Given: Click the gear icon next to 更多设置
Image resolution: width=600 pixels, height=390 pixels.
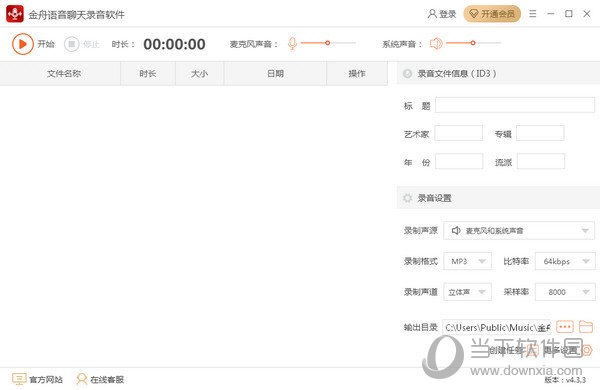Looking at the screenshot, I should tap(587, 350).
